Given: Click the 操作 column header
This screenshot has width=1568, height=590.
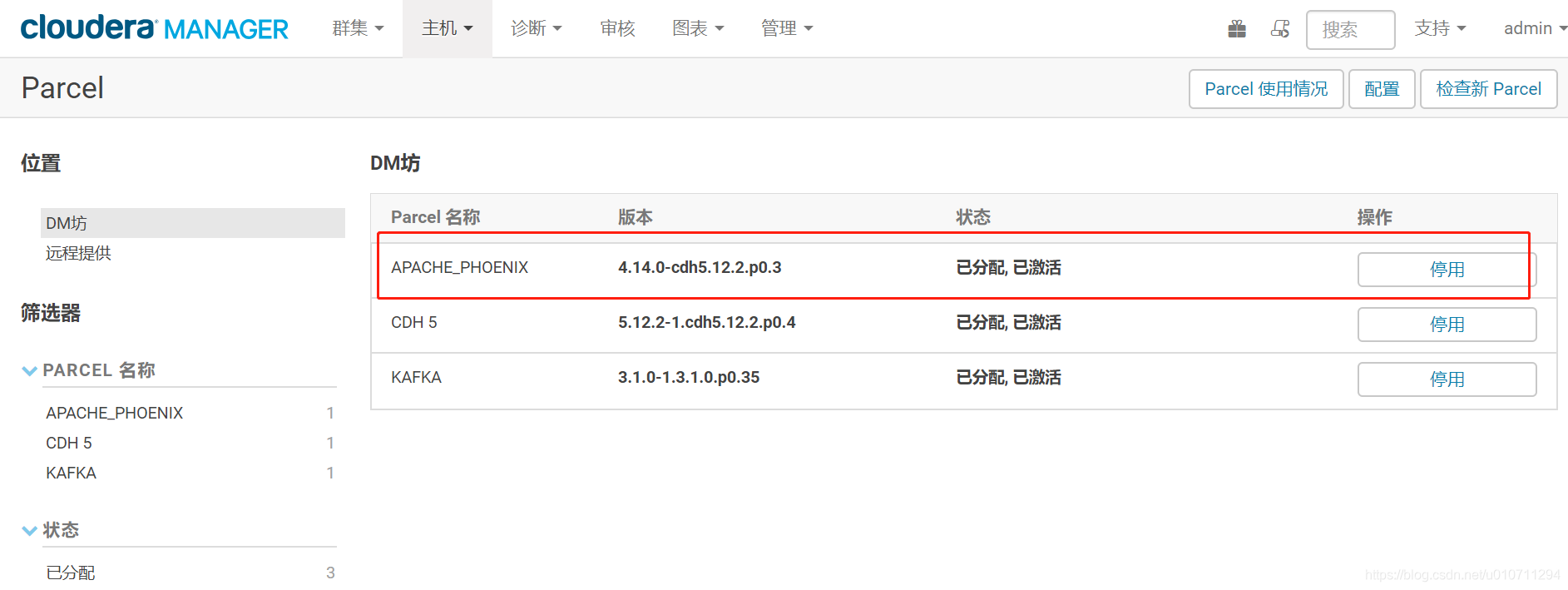Looking at the screenshot, I should [x=1375, y=217].
